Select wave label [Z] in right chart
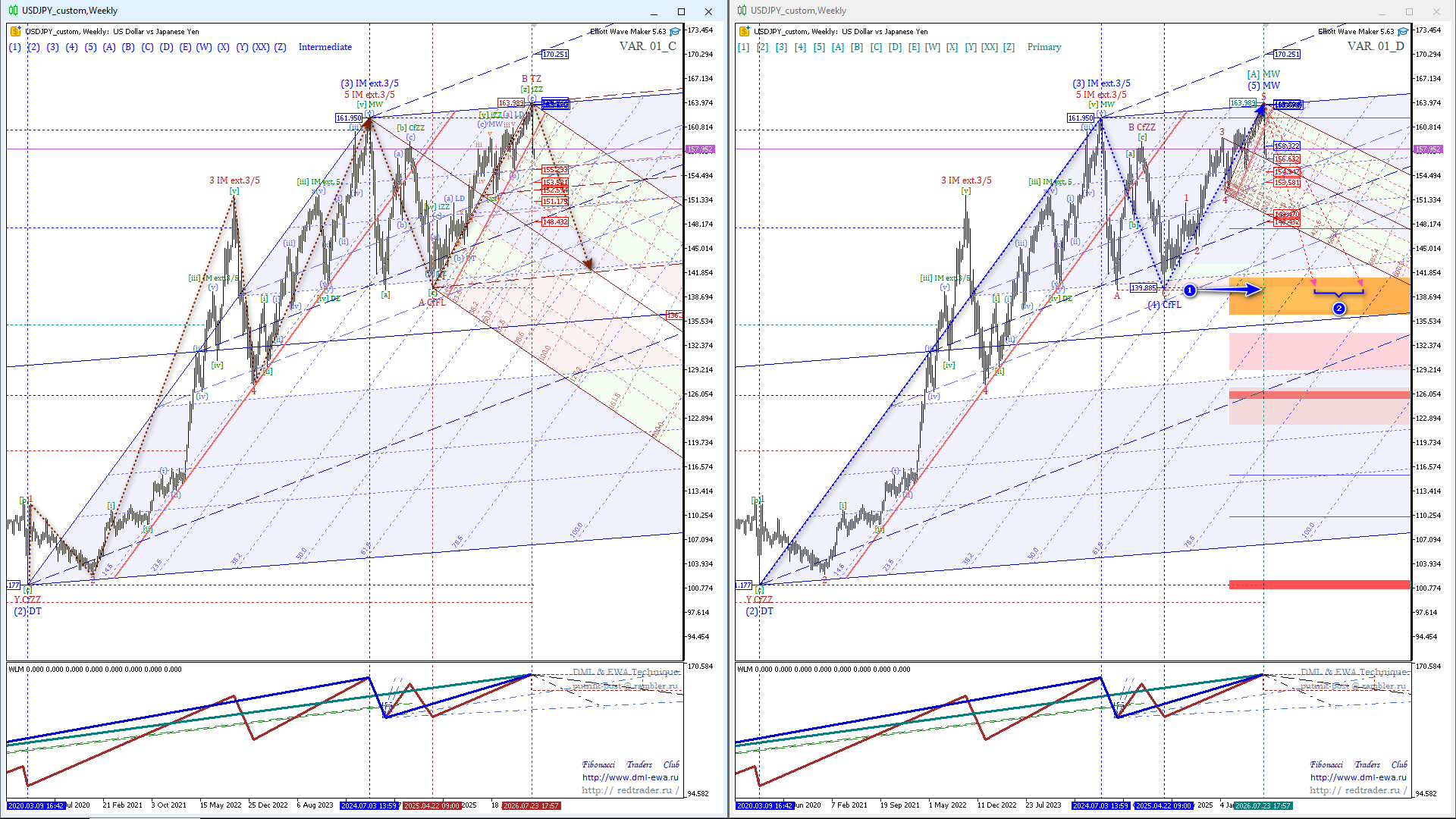 (x=1009, y=47)
